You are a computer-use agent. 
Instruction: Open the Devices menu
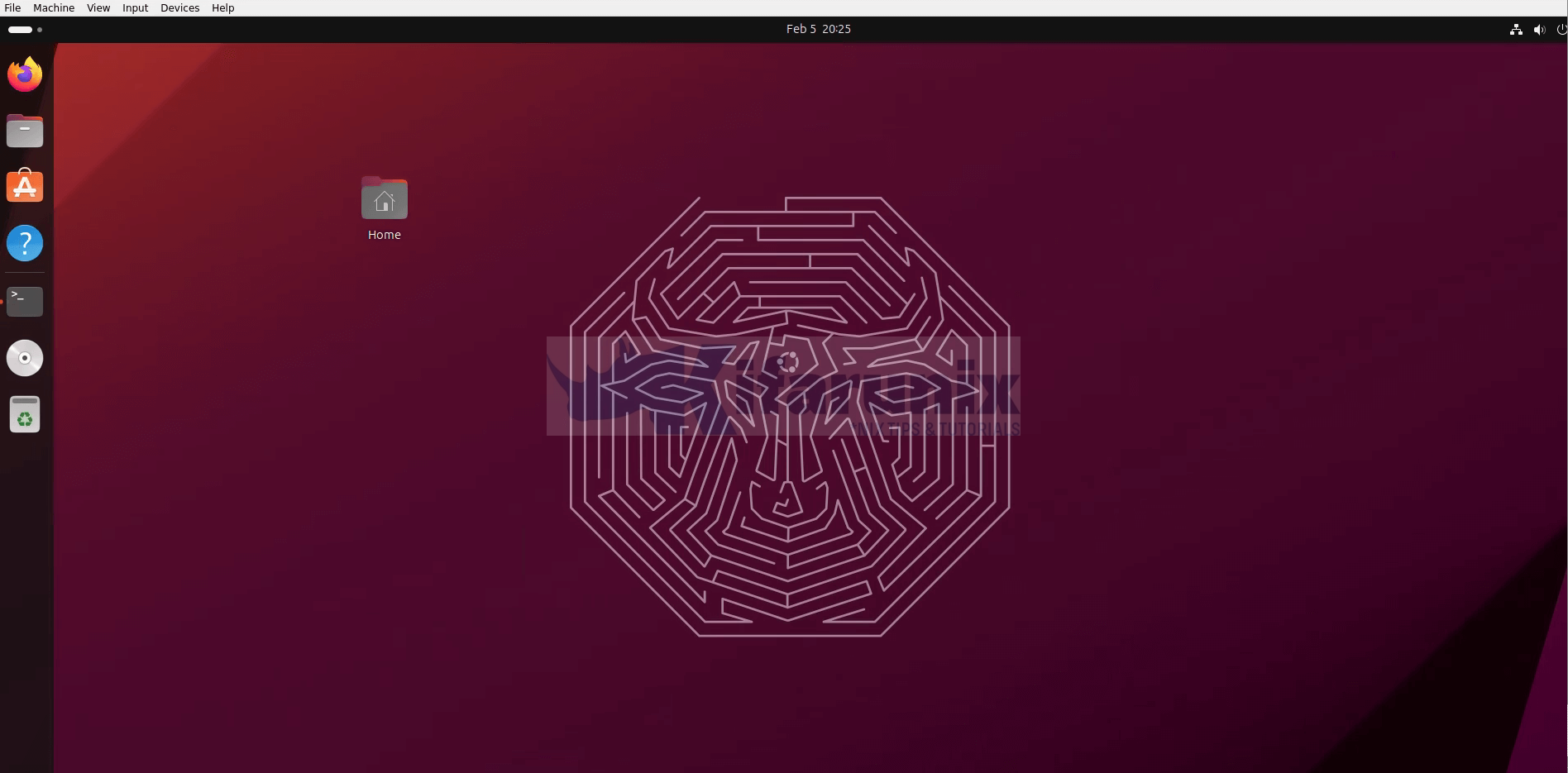click(x=179, y=7)
